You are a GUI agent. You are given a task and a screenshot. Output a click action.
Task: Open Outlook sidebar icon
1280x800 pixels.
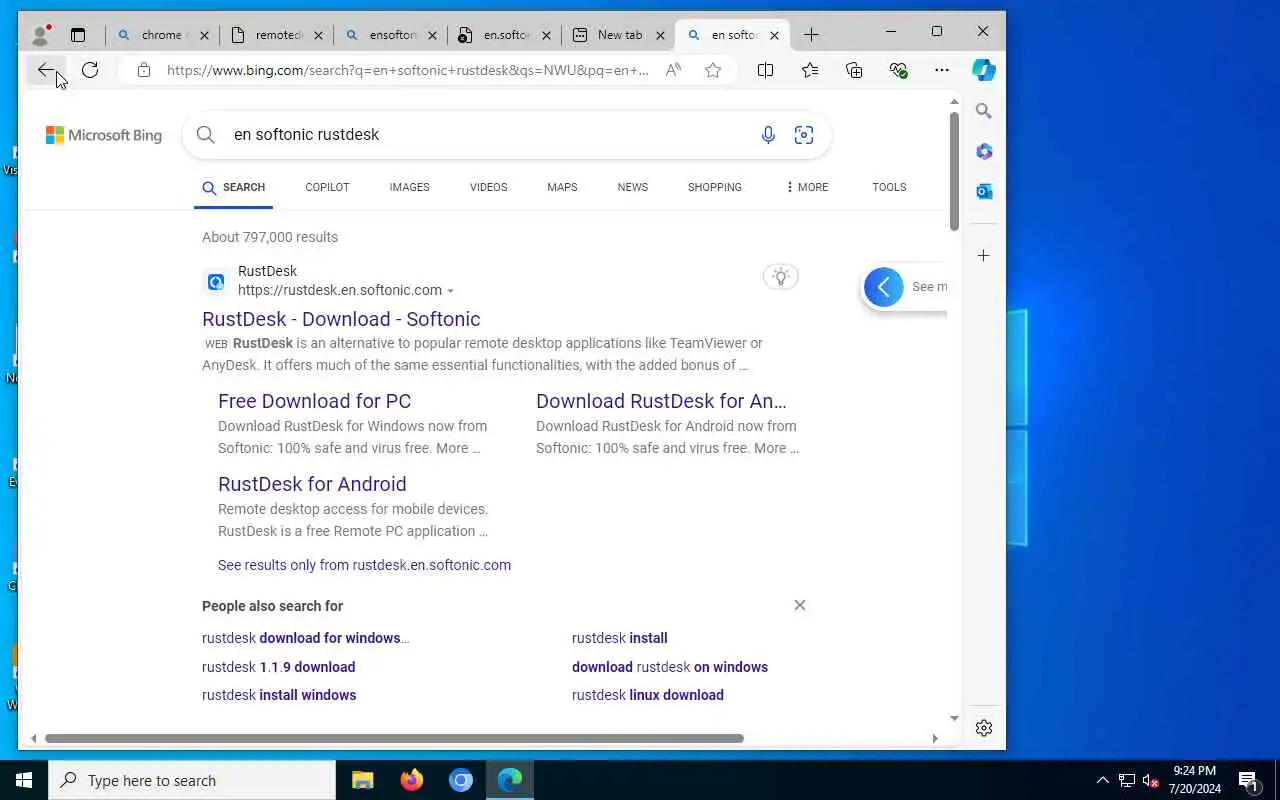pos(984,191)
